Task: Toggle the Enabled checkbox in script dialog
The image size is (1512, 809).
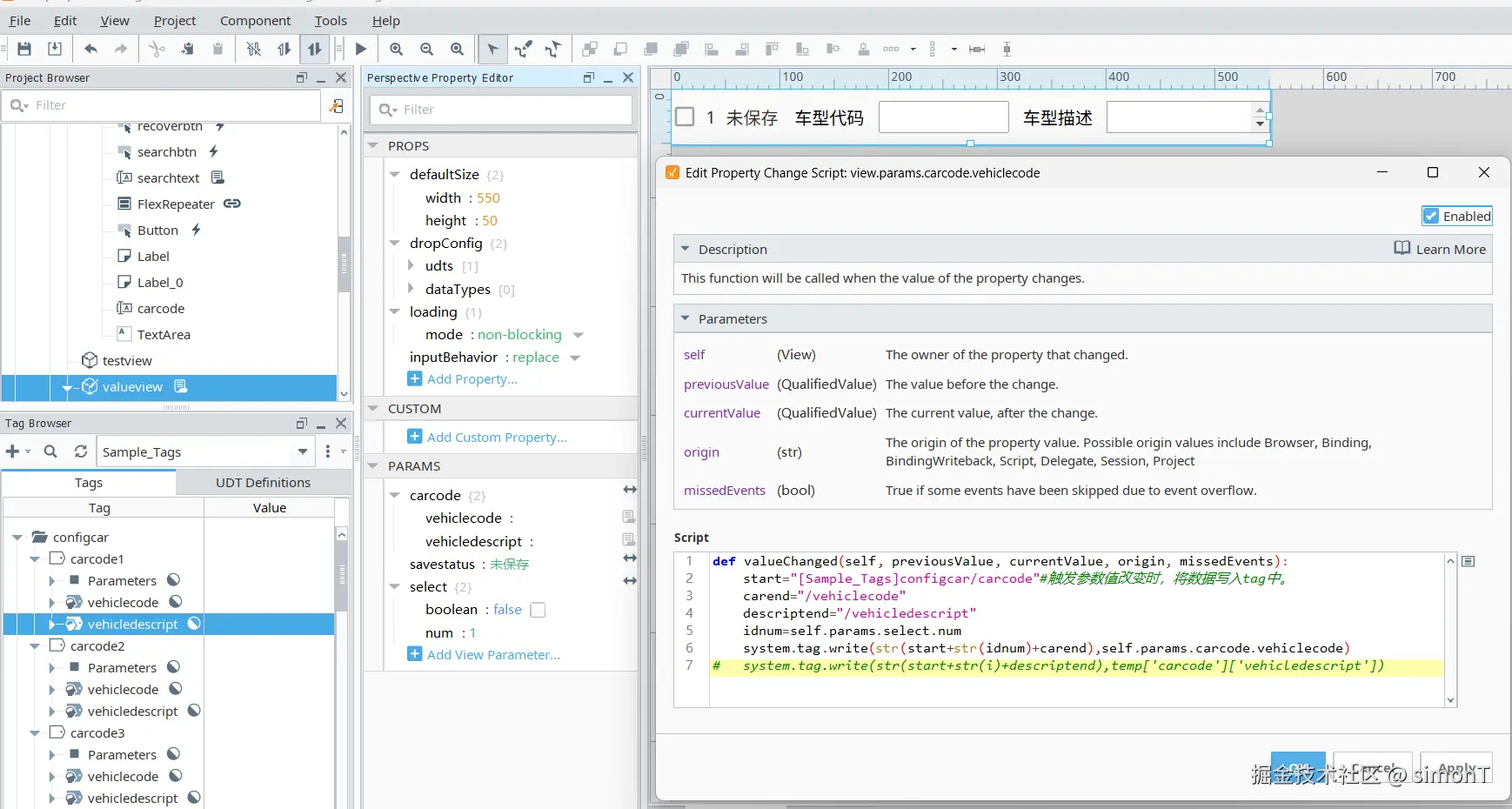Action: (1431, 216)
